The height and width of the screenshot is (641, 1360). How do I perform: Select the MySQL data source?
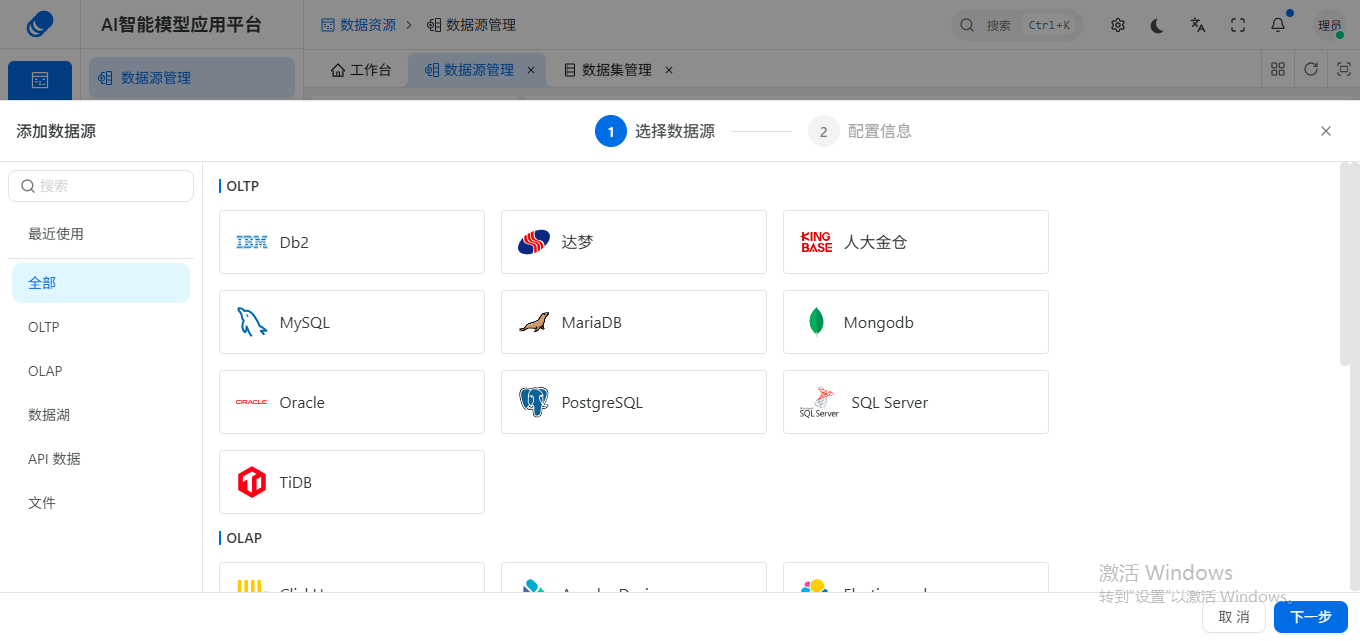point(352,322)
